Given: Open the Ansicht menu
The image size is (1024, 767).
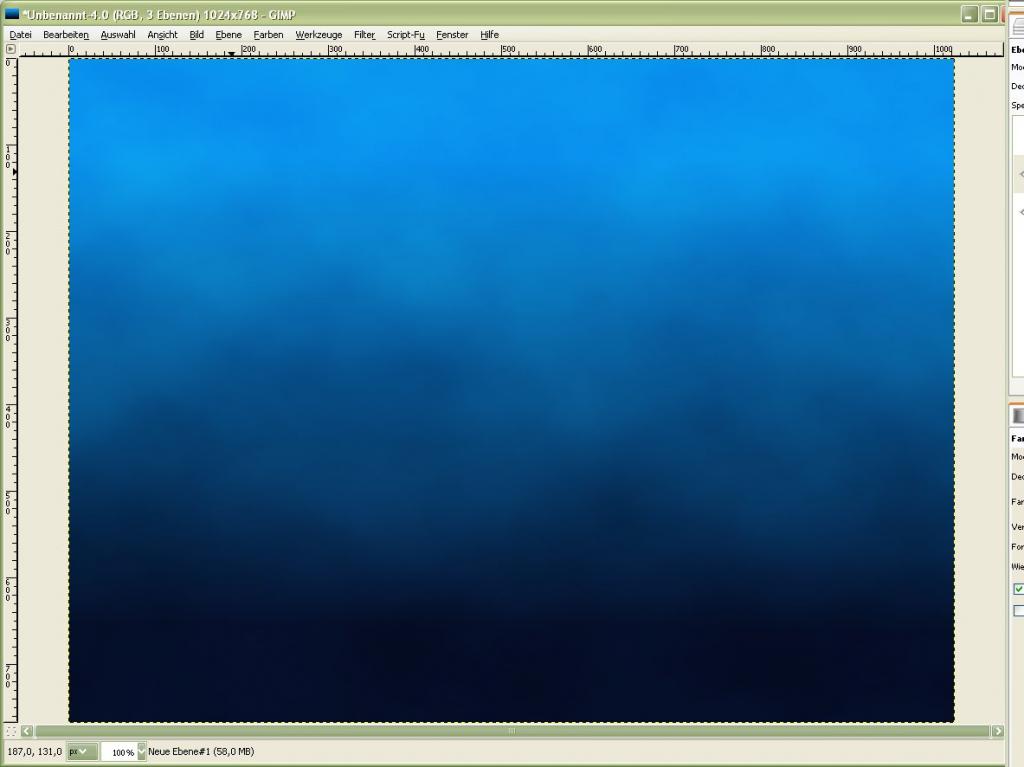Looking at the screenshot, I should click(x=162, y=35).
